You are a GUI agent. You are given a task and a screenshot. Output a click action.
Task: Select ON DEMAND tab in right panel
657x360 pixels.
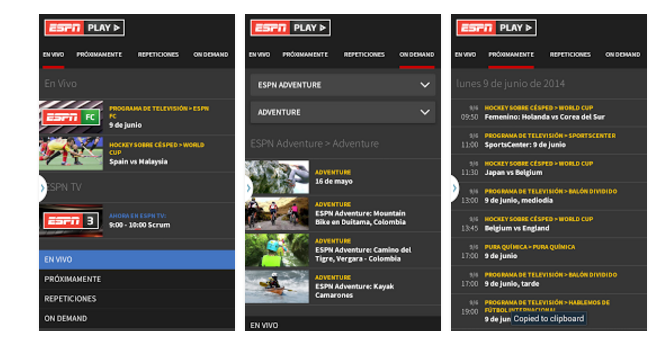pyautogui.click(x=623, y=55)
